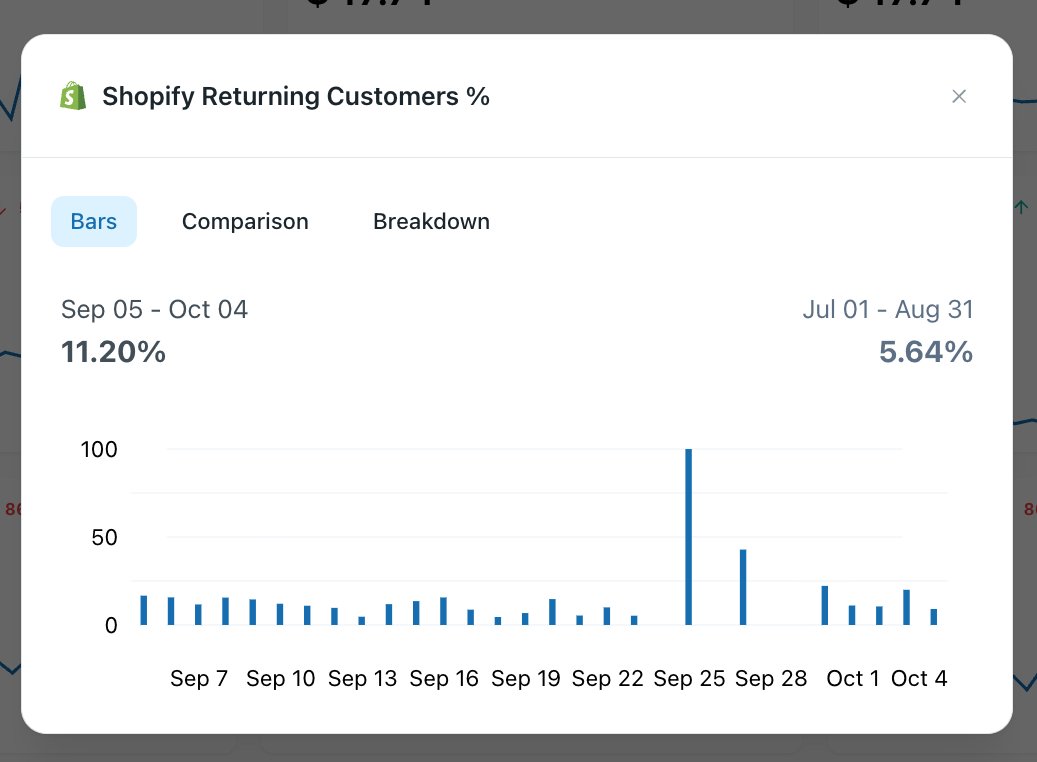Close the Shopify Returning Customers dialog
The height and width of the screenshot is (762, 1037).
coord(959,97)
